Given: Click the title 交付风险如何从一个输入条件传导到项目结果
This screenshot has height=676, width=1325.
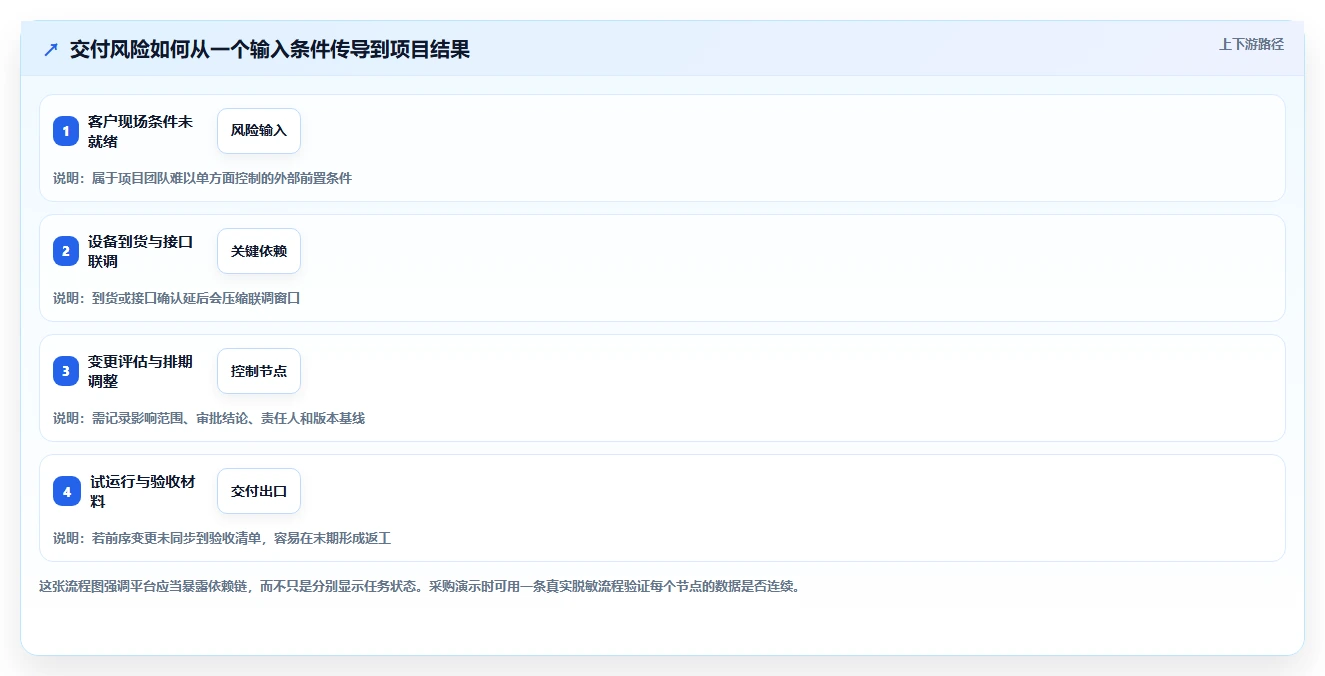Looking at the screenshot, I should point(270,49).
